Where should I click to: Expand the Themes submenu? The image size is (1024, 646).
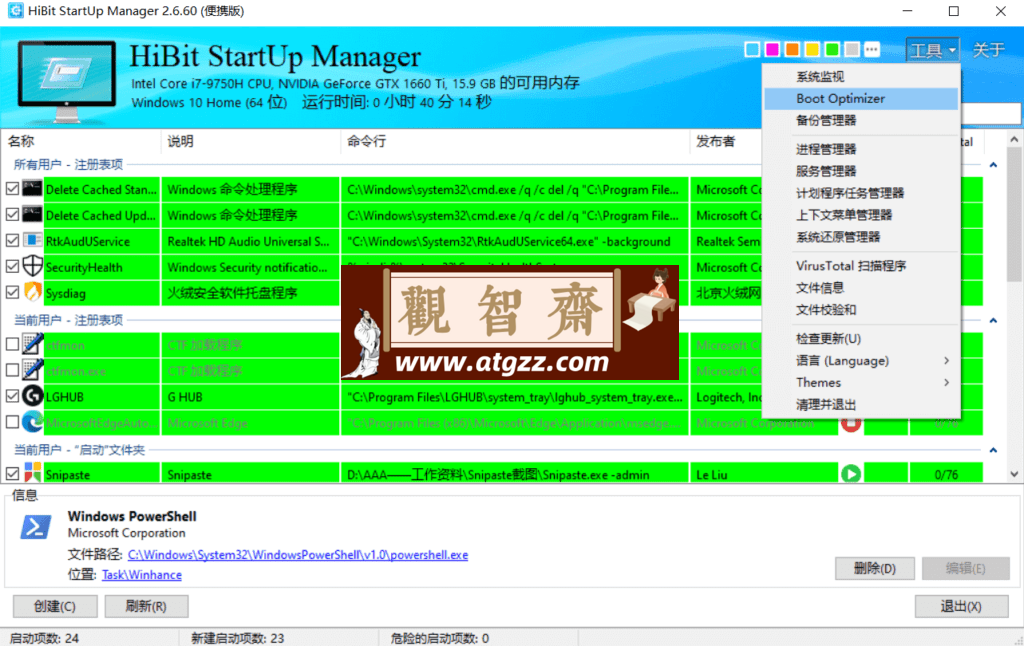click(x=861, y=383)
